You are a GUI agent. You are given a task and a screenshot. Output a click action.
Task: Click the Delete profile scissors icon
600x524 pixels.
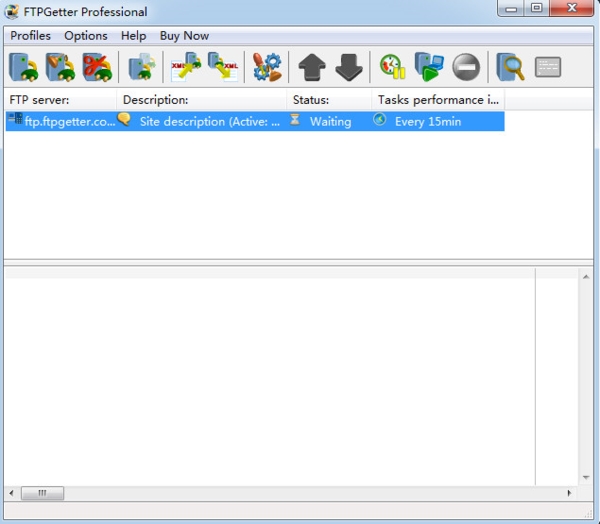97,67
